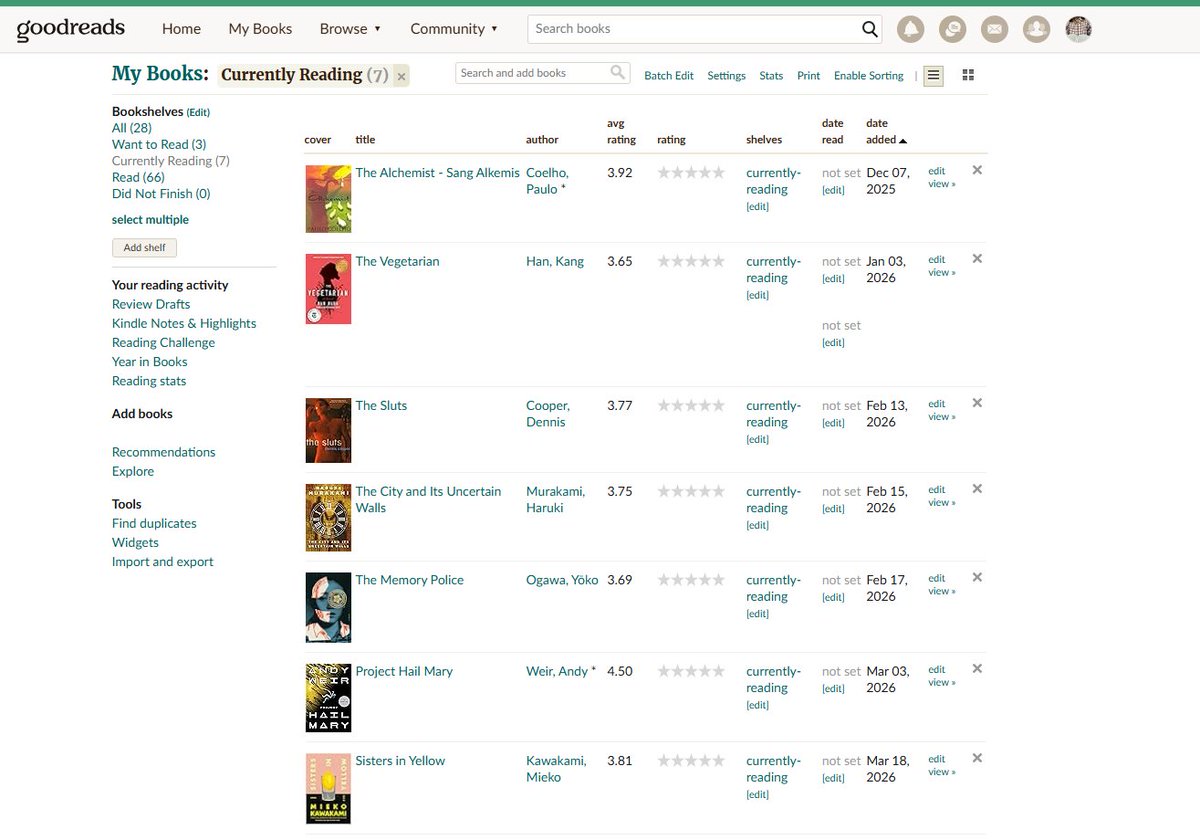Open author Kawakami, Mieko
Screen dimensions: 1200x840
(x=556, y=768)
